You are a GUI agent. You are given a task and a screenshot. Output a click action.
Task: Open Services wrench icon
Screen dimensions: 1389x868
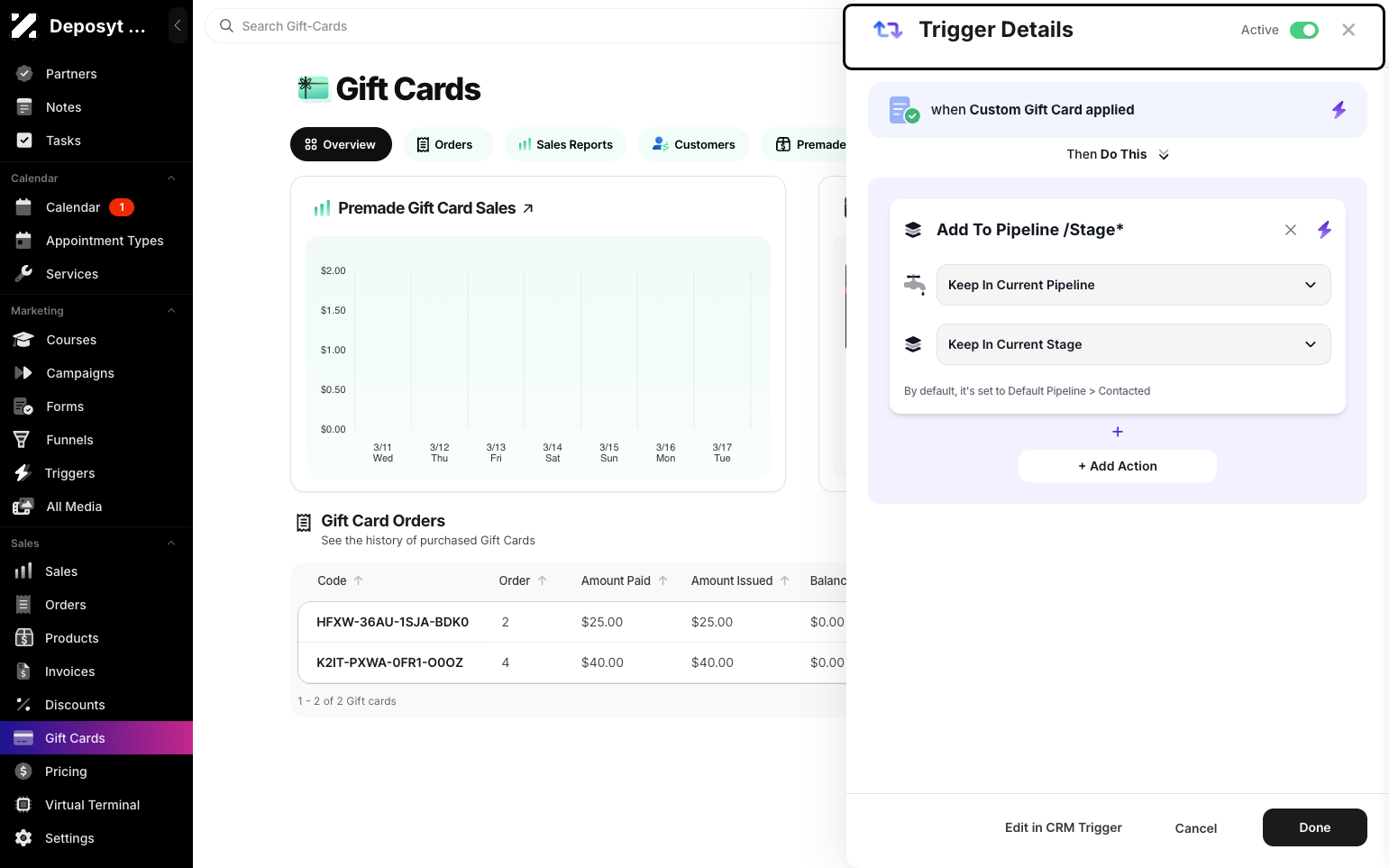click(x=24, y=274)
